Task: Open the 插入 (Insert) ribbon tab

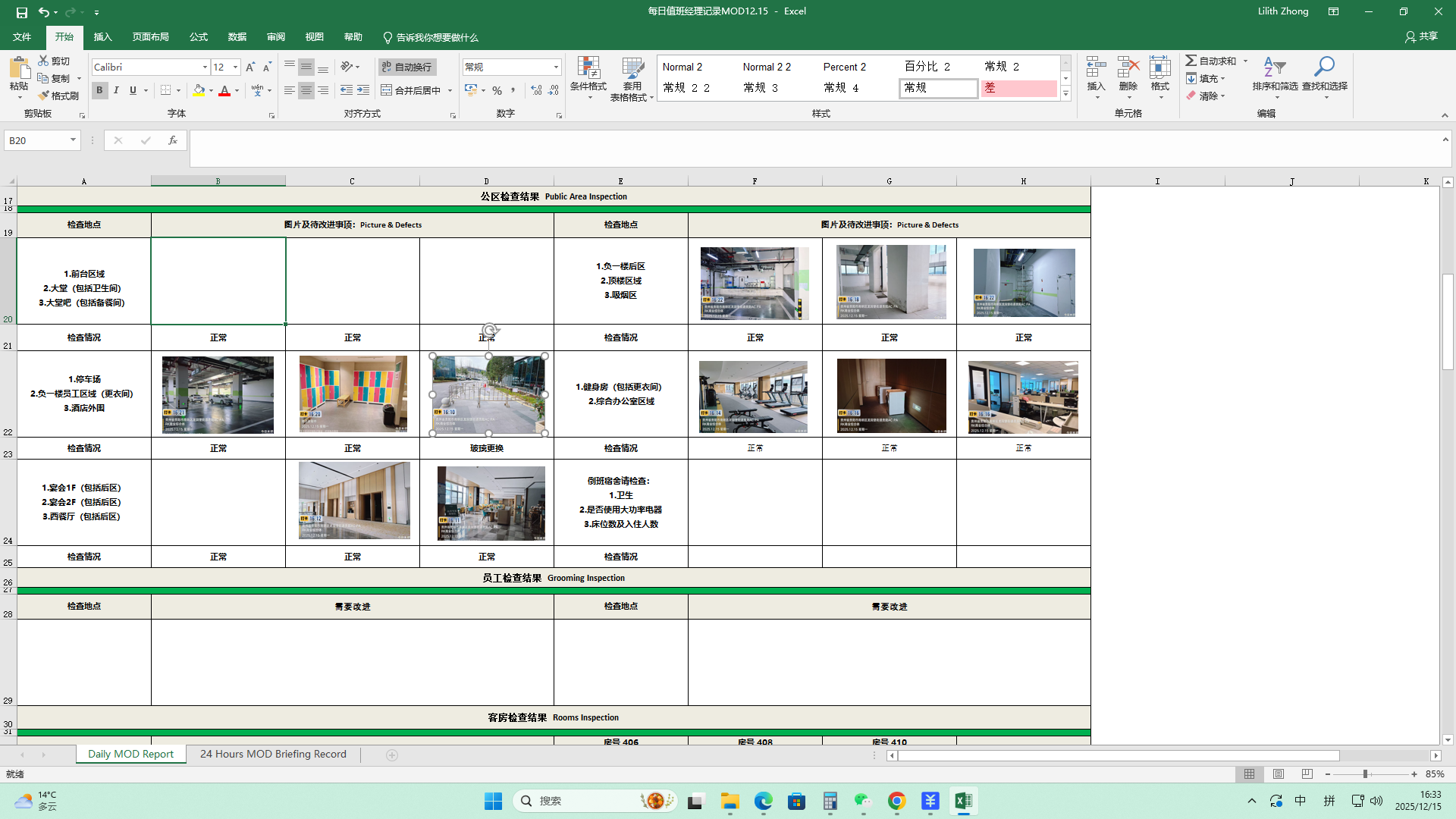Action: (102, 37)
